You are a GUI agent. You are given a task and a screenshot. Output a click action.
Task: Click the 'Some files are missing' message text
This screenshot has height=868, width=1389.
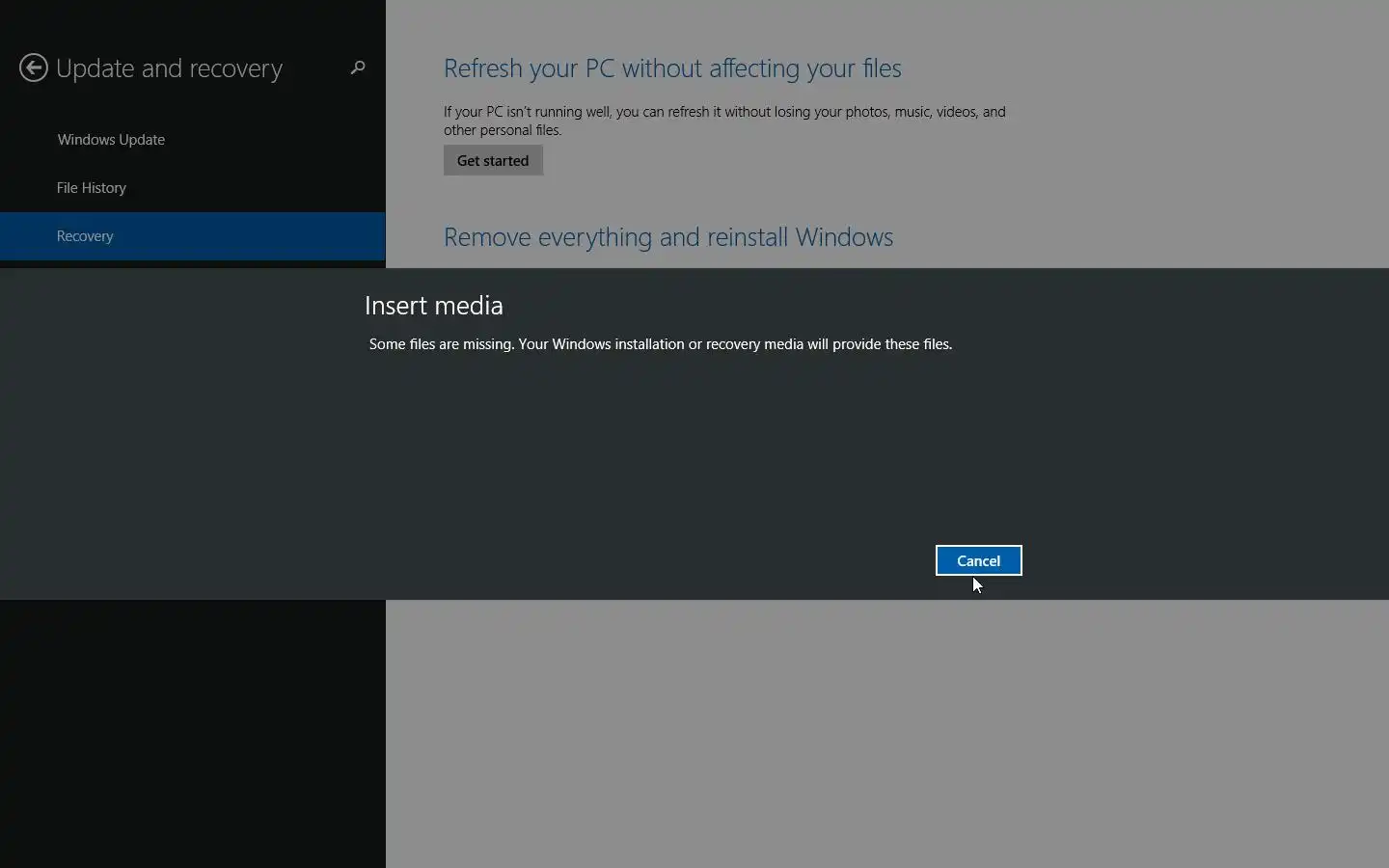[660, 344]
